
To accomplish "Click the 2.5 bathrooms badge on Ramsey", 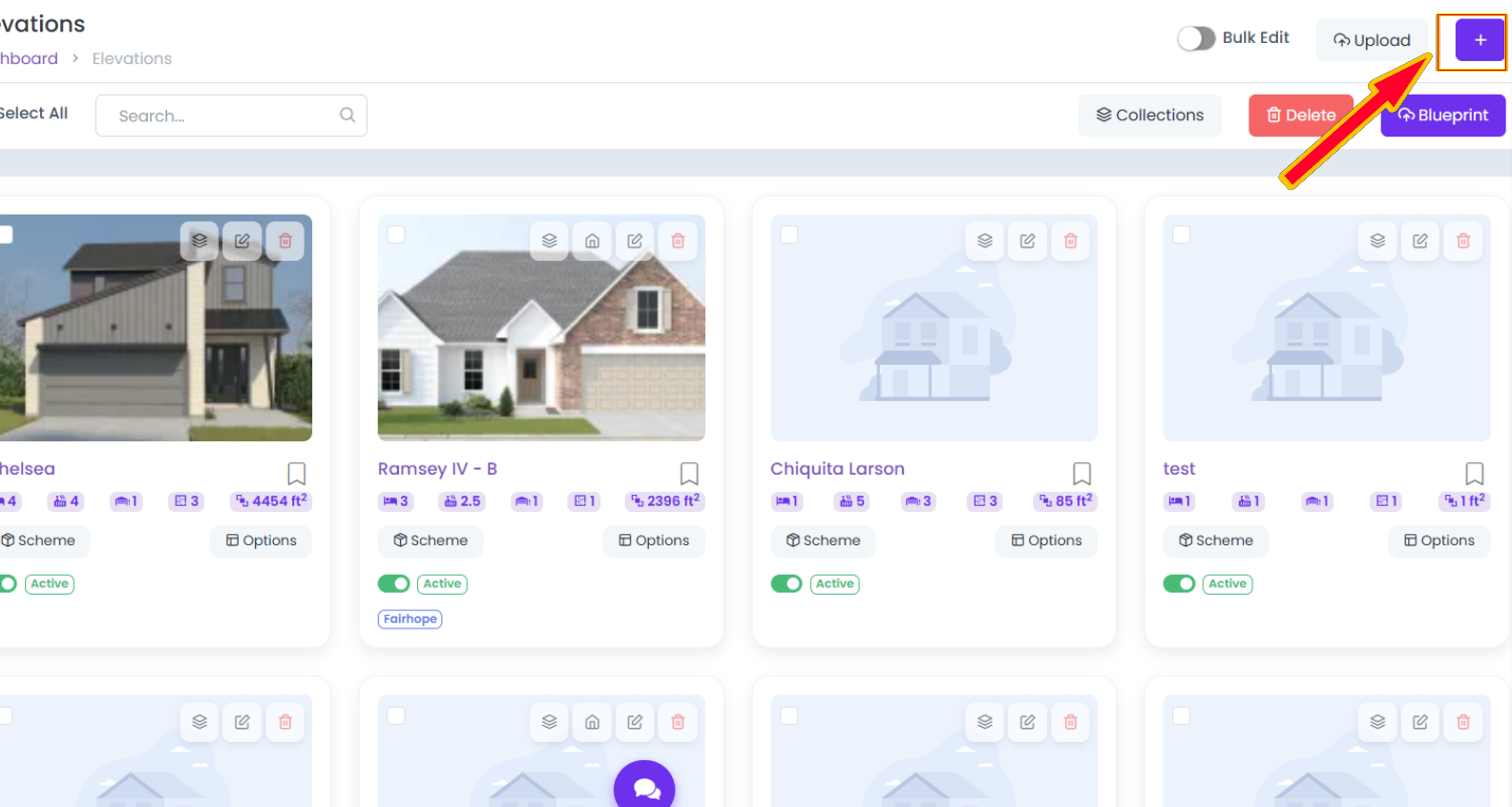I will (462, 500).
